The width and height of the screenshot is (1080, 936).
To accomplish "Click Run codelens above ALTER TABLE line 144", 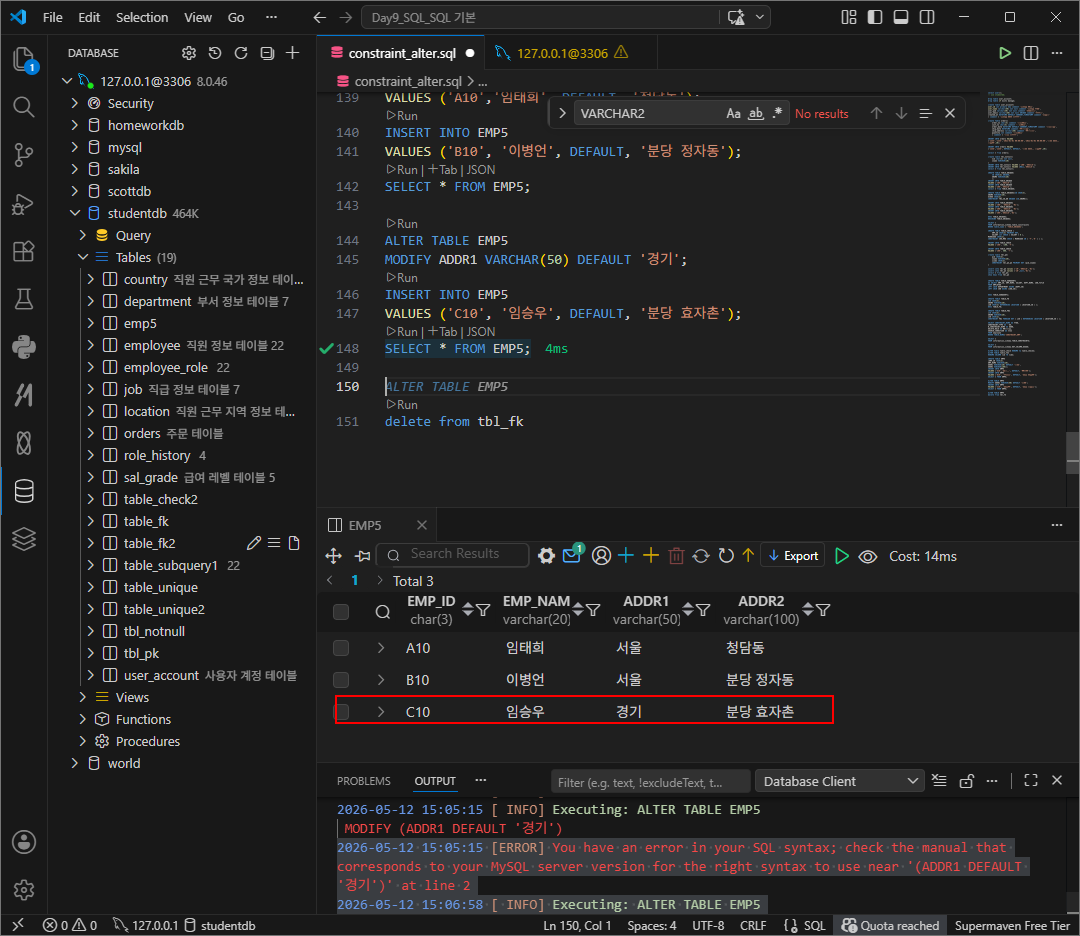I will click(x=402, y=223).
